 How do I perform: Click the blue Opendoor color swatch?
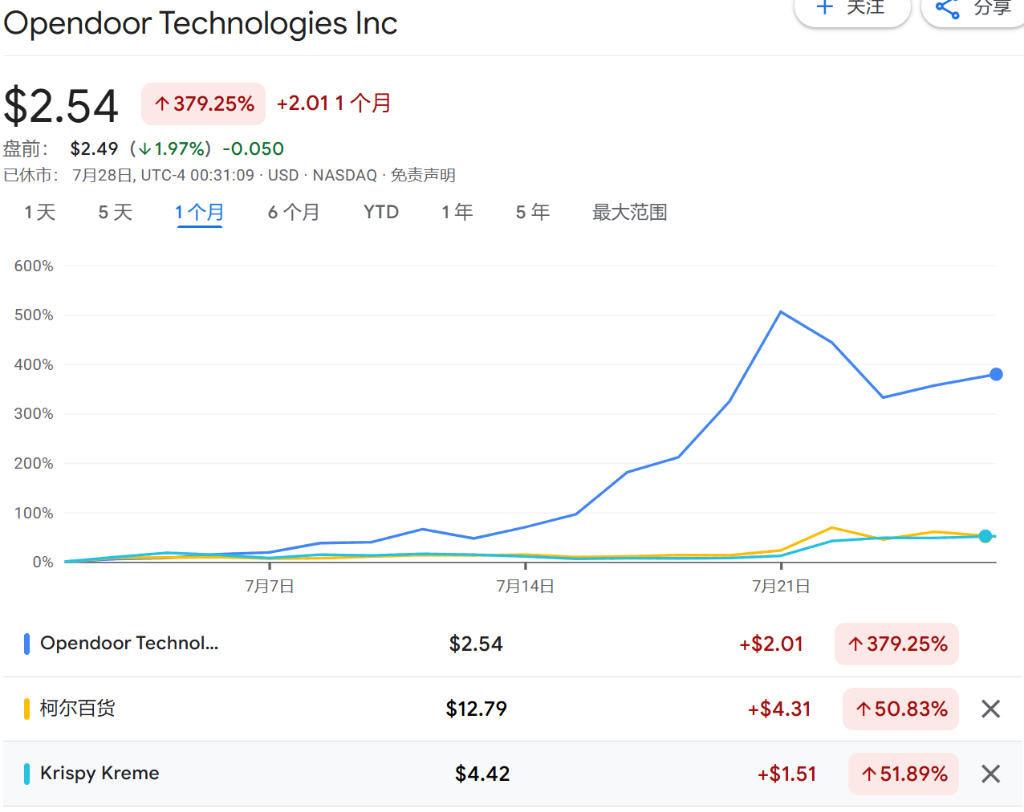point(26,644)
